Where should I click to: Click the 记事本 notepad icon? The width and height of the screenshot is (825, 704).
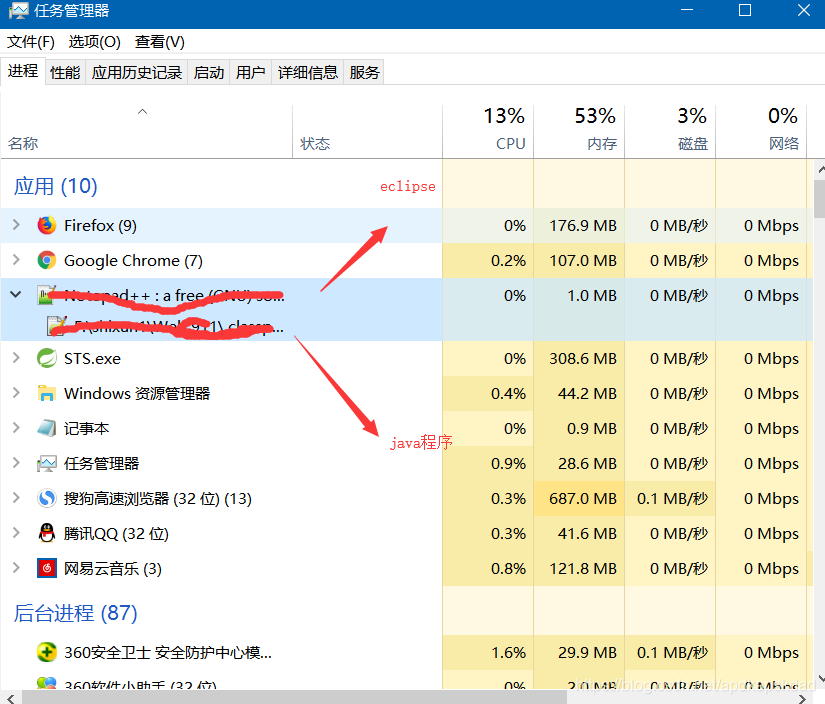(x=46, y=428)
